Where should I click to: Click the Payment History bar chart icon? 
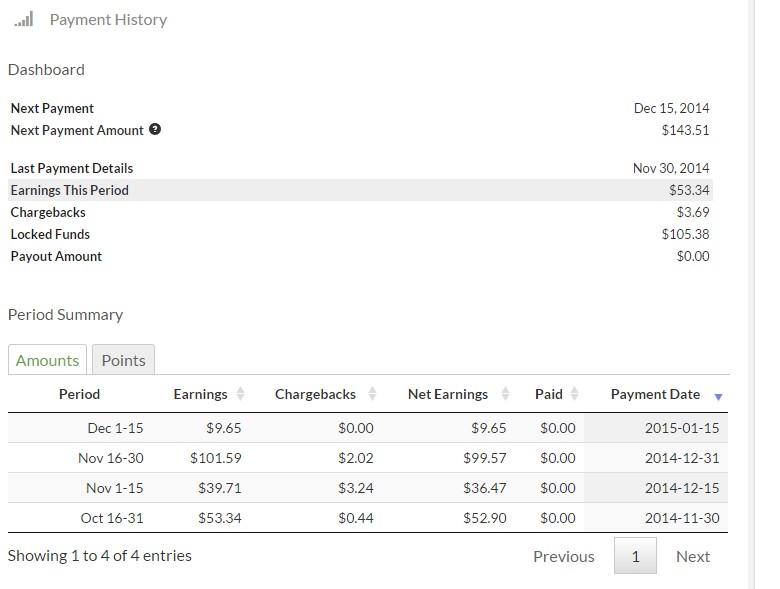click(24, 19)
